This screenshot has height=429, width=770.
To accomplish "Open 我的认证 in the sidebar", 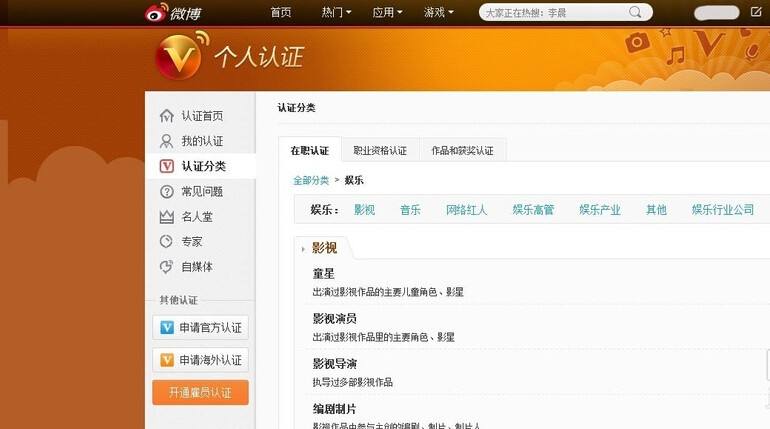I will (200, 141).
